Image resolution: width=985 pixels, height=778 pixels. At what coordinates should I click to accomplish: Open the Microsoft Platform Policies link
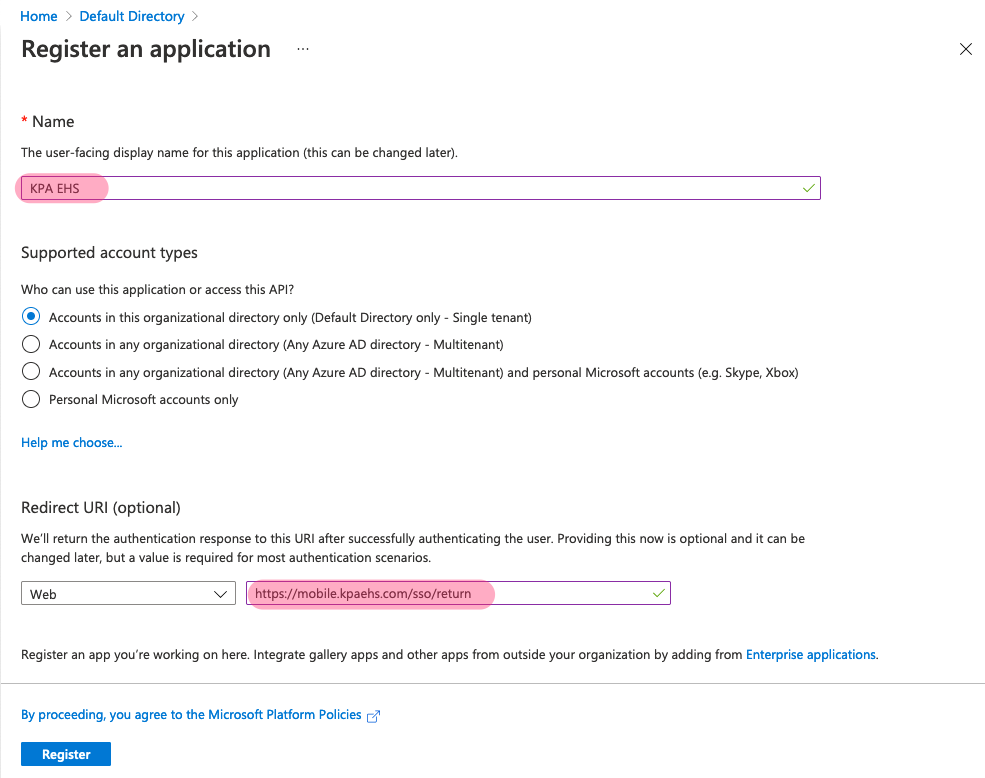click(x=191, y=715)
